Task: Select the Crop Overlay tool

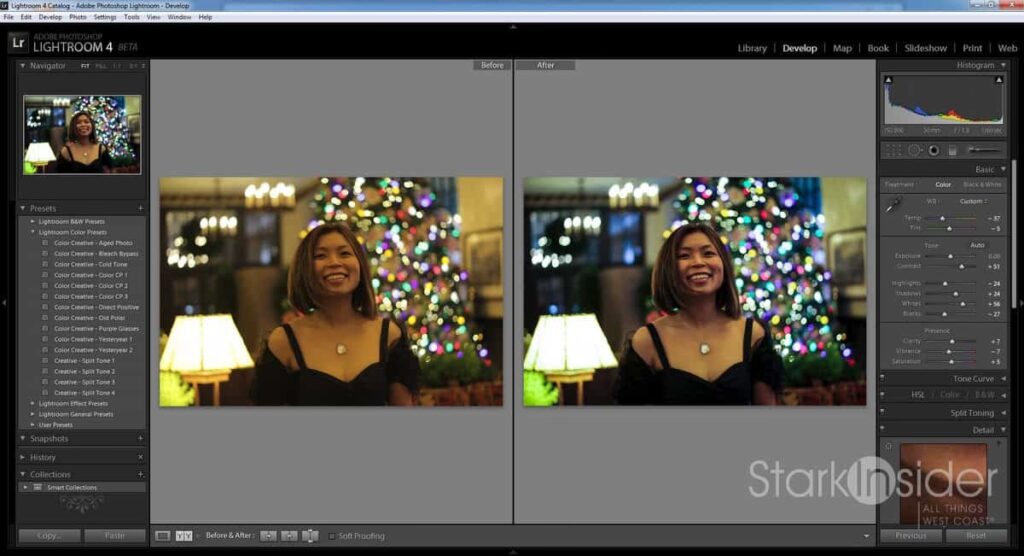Action: tap(893, 150)
